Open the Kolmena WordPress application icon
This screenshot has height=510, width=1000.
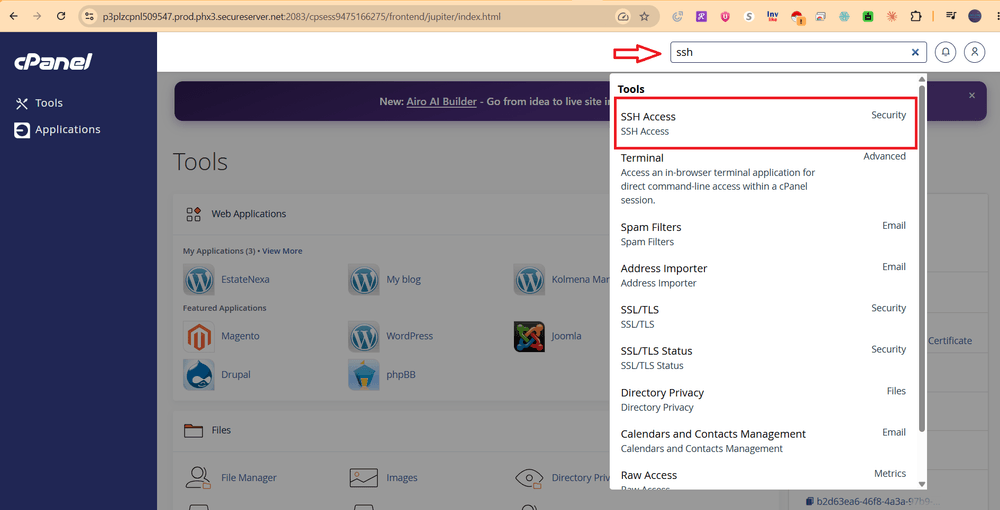tap(529, 279)
